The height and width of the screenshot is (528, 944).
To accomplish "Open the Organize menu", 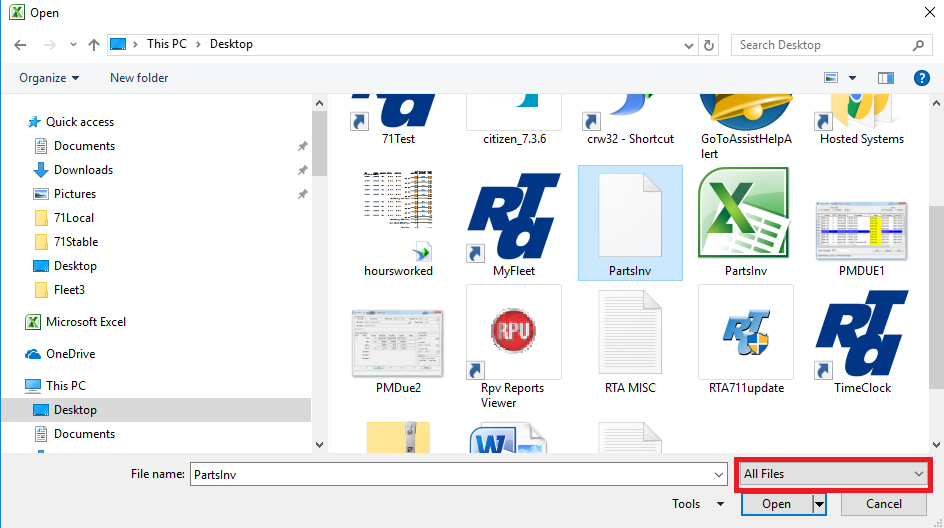I will coord(48,78).
